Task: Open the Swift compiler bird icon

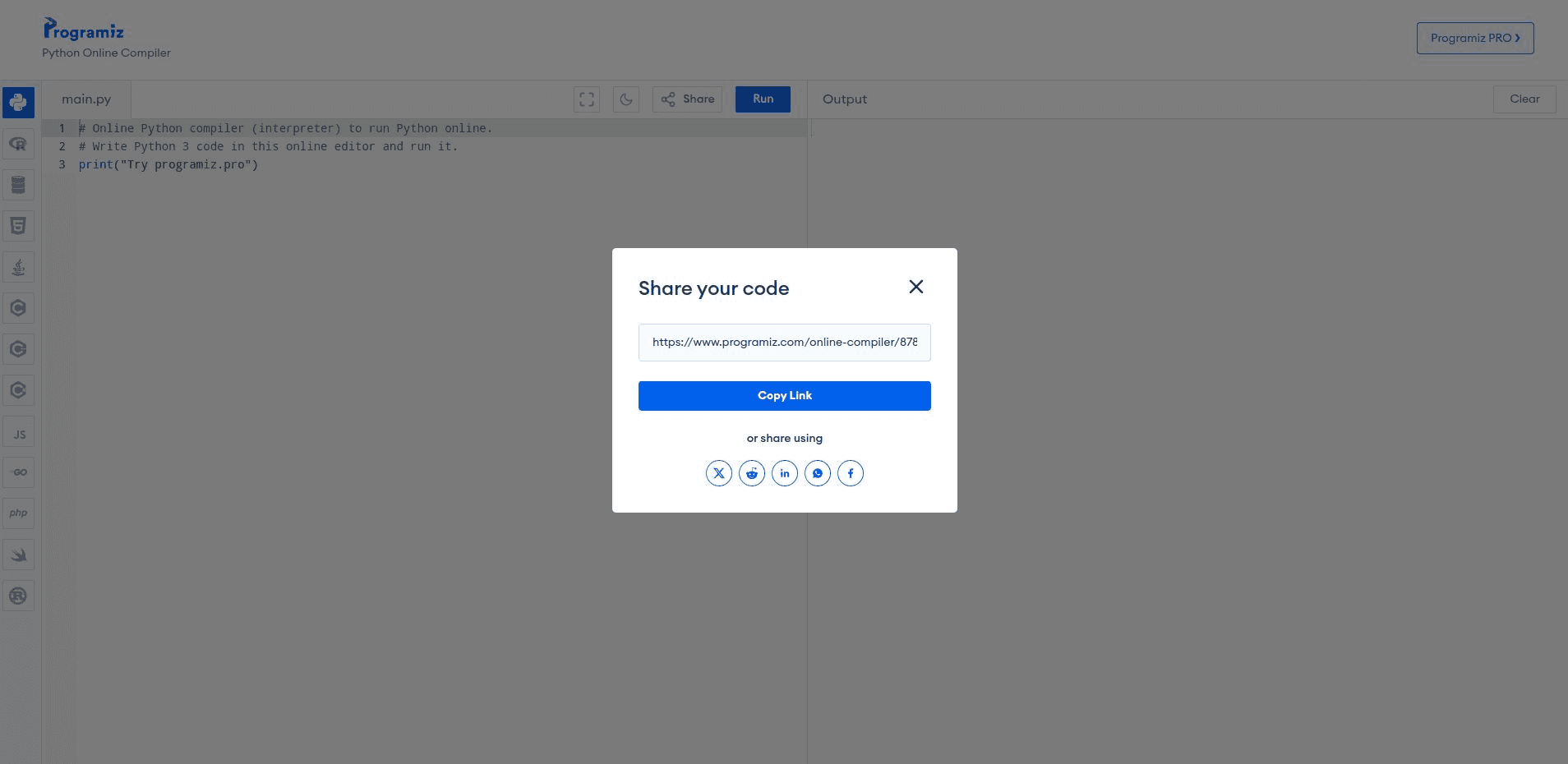Action: (x=18, y=555)
